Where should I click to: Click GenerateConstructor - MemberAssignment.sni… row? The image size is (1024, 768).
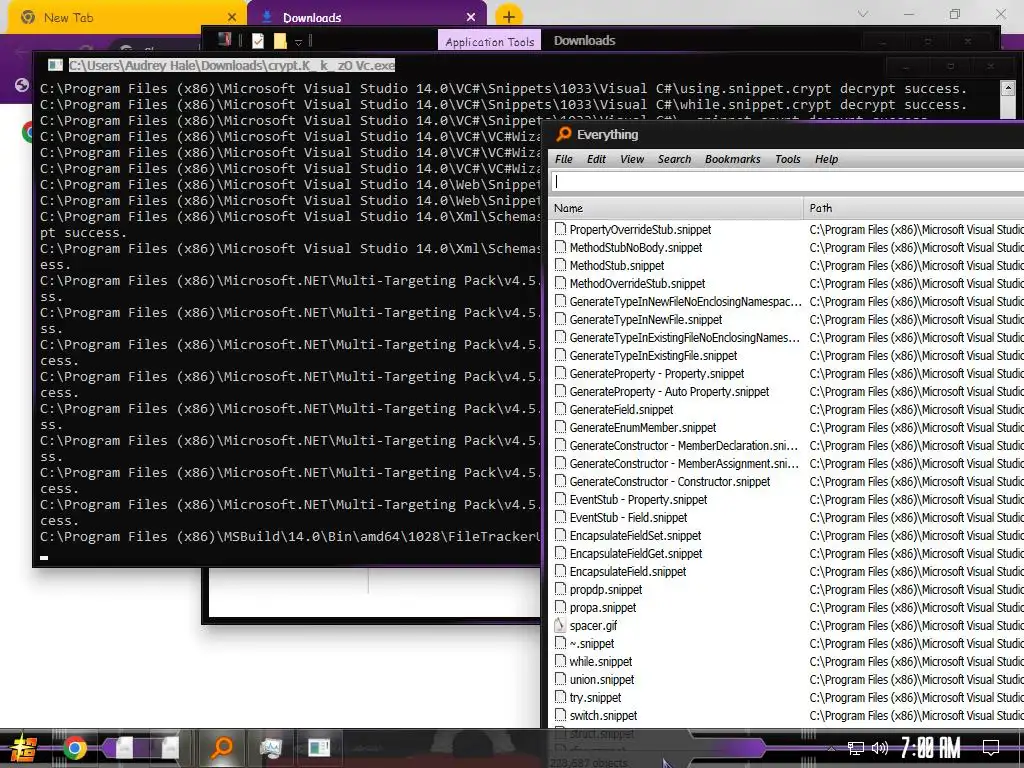click(786, 464)
